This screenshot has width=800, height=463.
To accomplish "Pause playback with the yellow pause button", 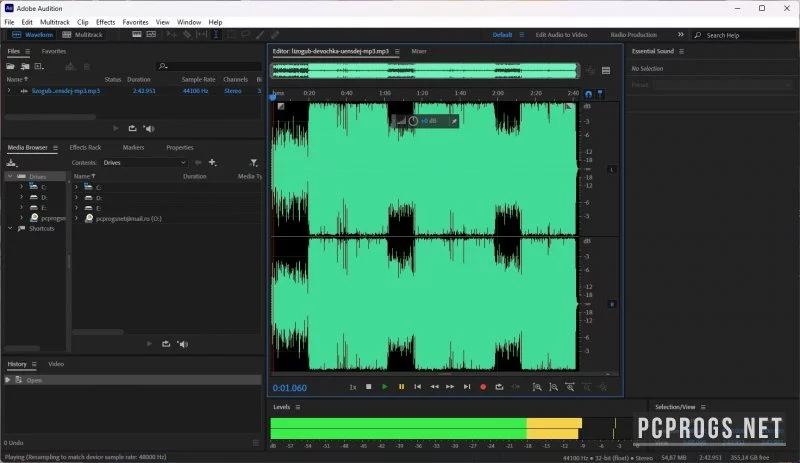I will pos(402,387).
